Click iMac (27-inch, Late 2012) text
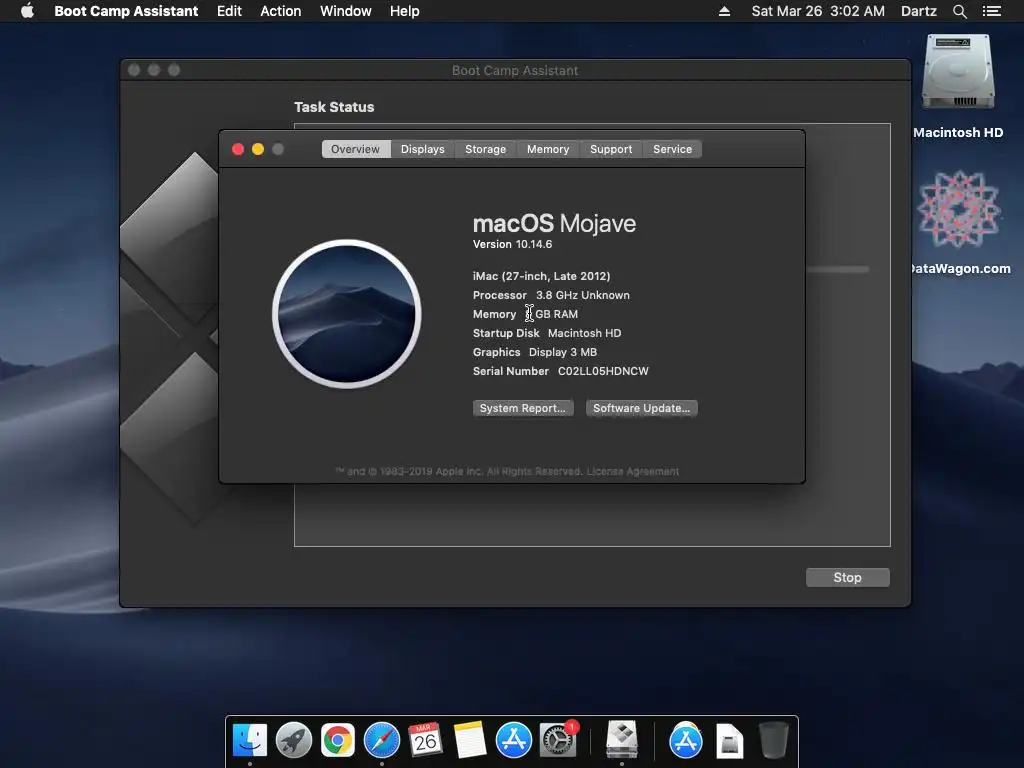1024x768 pixels. tap(541, 276)
